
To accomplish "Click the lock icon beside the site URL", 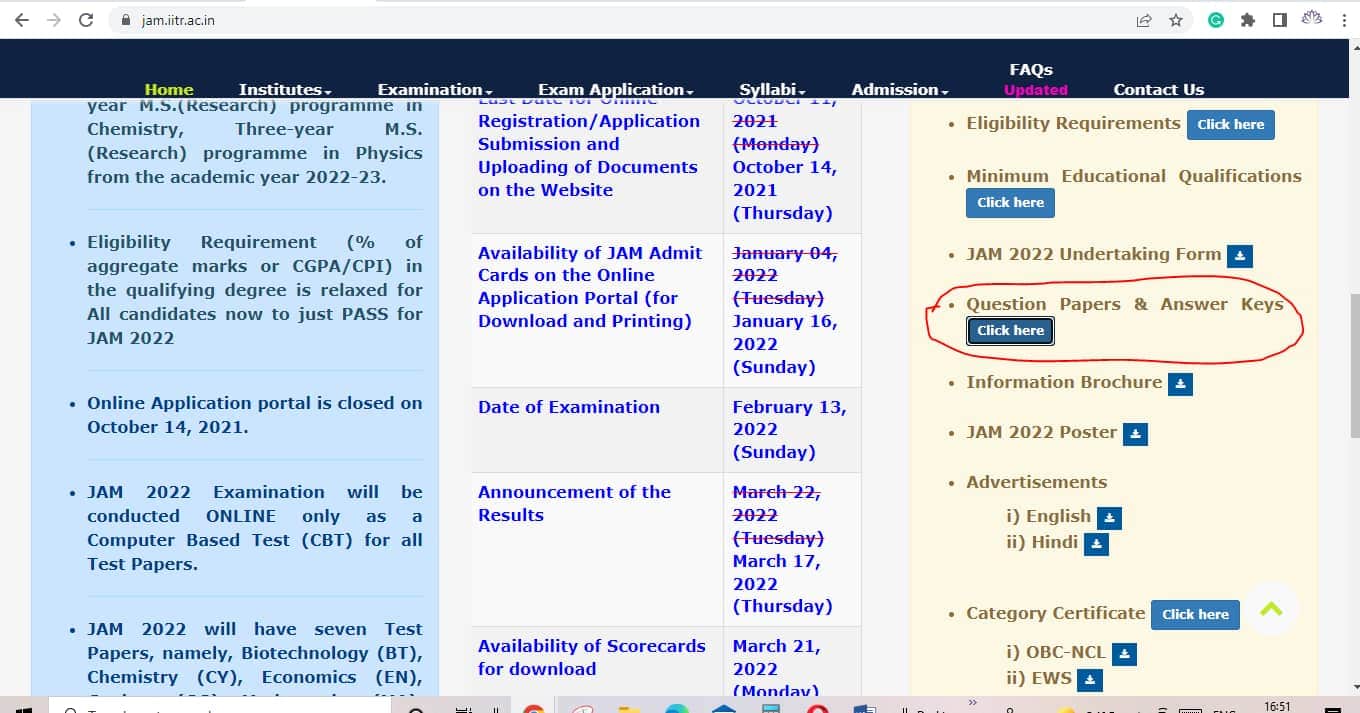I will tap(125, 20).
